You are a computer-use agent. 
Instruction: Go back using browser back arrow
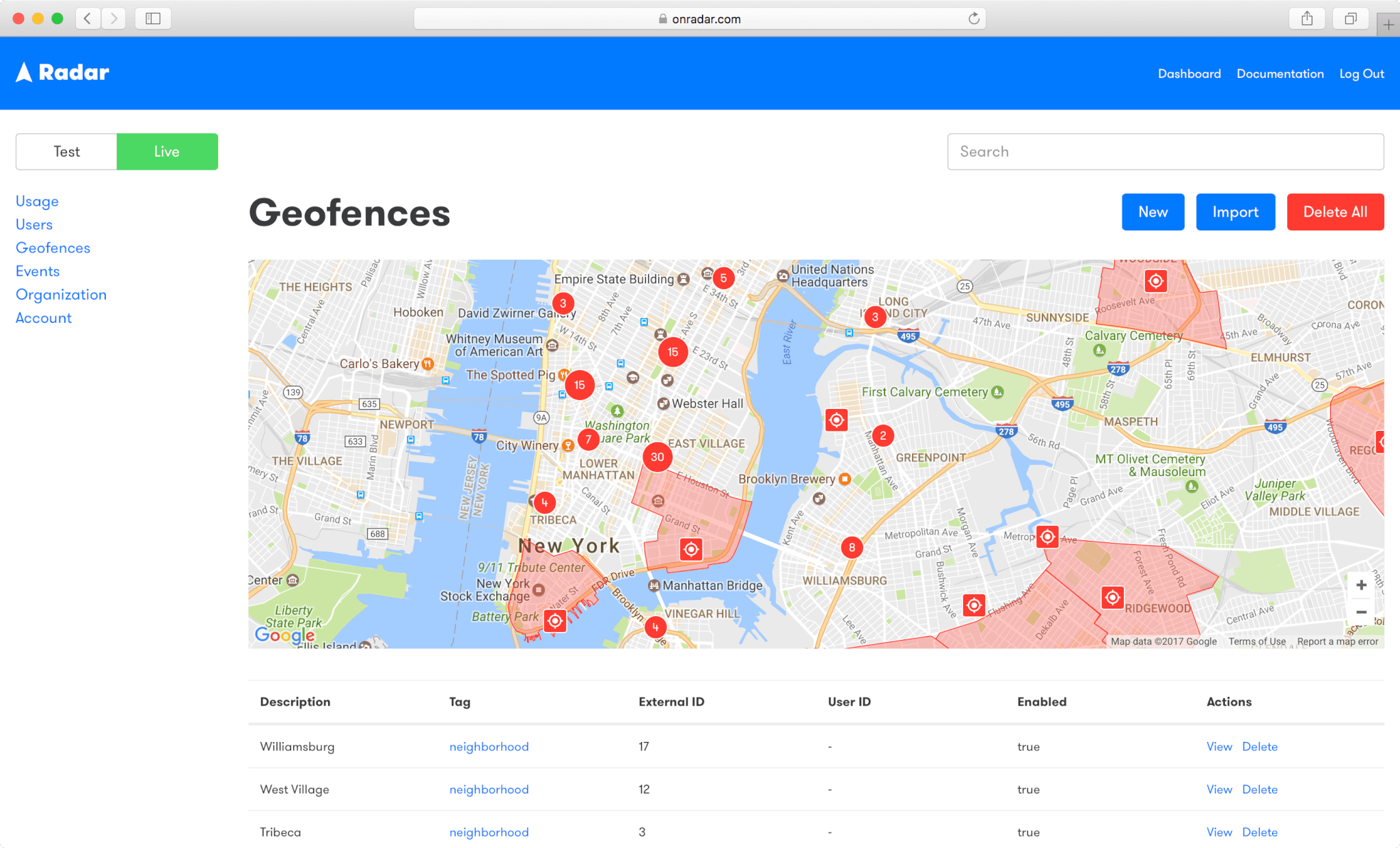tap(87, 18)
